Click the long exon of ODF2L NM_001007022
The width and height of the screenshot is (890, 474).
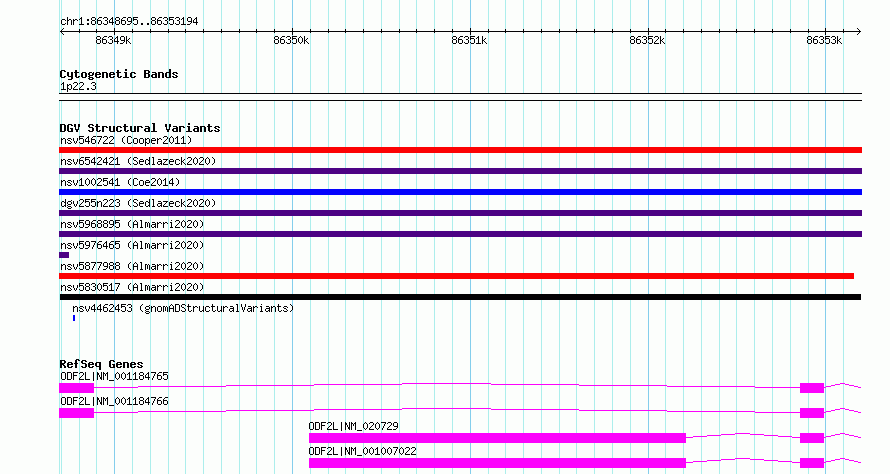tap(497, 463)
